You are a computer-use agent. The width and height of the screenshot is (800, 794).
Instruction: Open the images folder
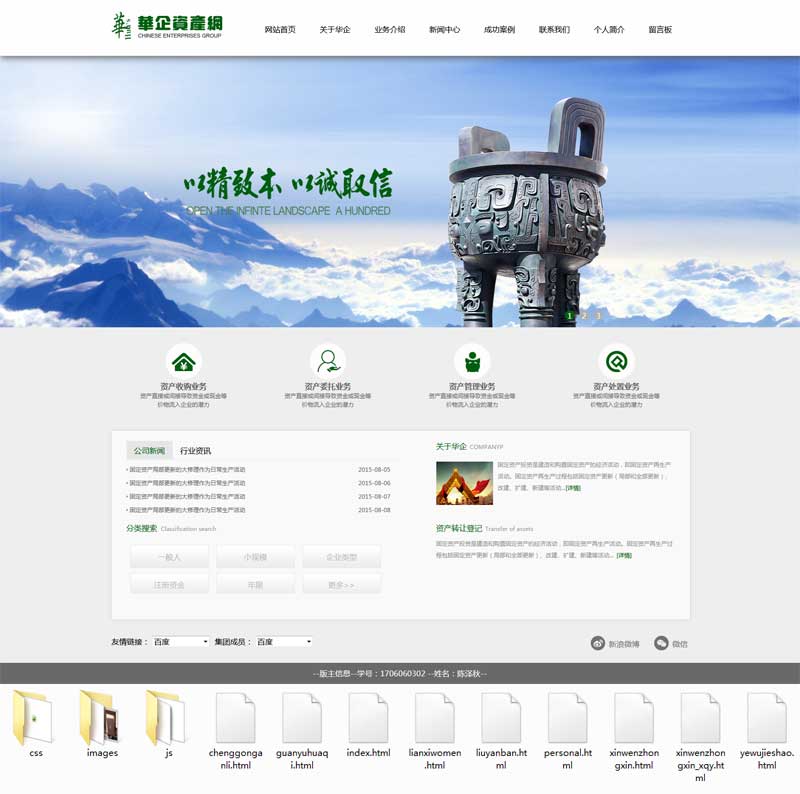(x=102, y=717)
